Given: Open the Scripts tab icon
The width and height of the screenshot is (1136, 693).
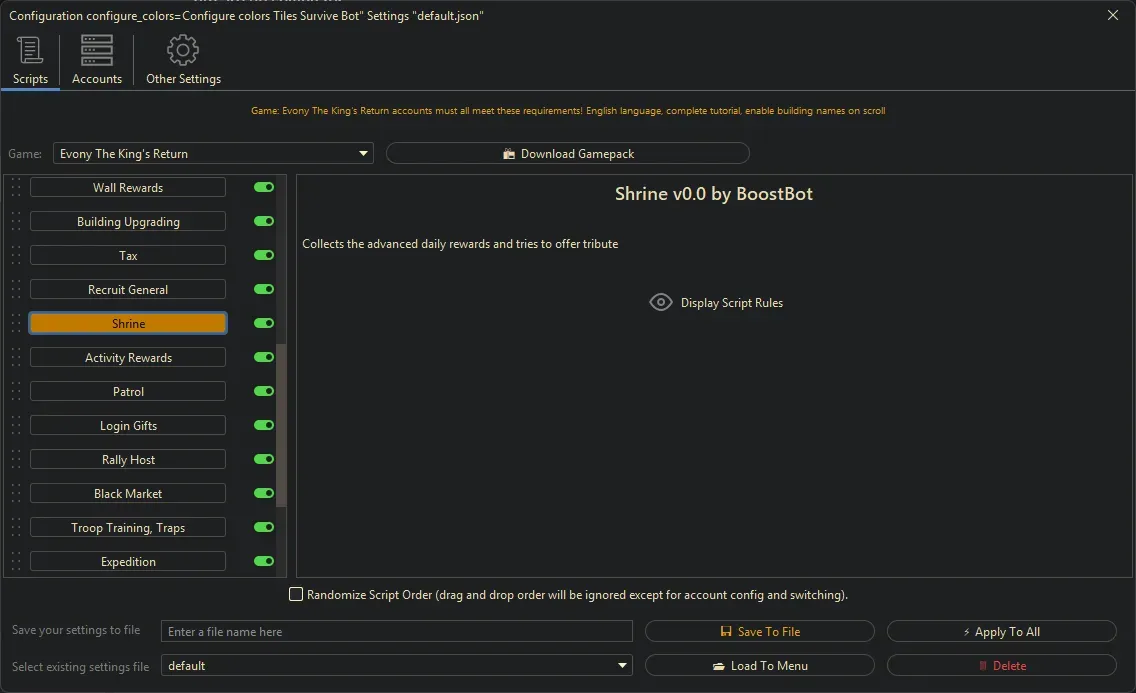Looking at the screenshot, I should [30, 50].
